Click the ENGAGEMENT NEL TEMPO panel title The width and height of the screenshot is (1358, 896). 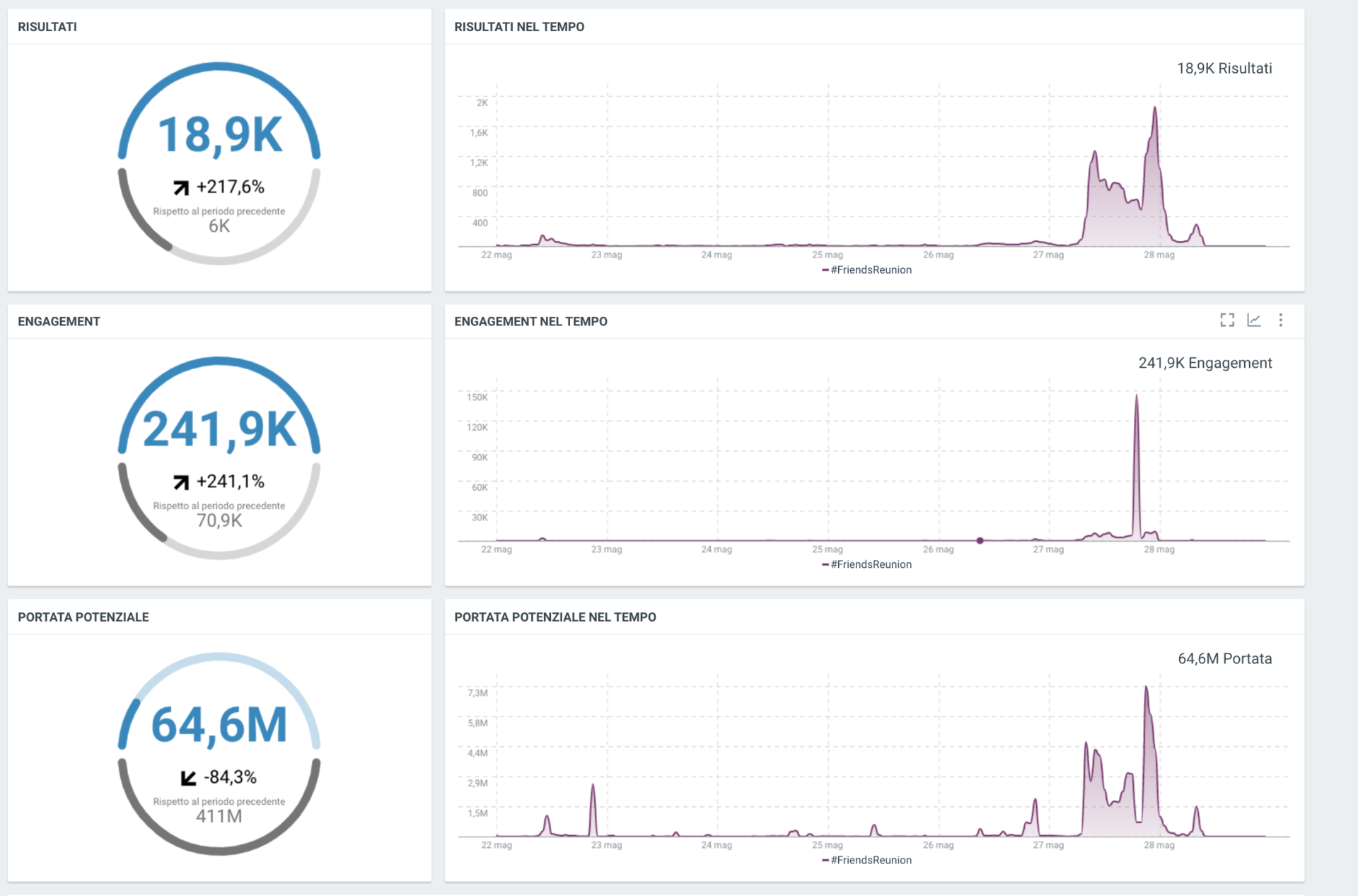(530, 322)
